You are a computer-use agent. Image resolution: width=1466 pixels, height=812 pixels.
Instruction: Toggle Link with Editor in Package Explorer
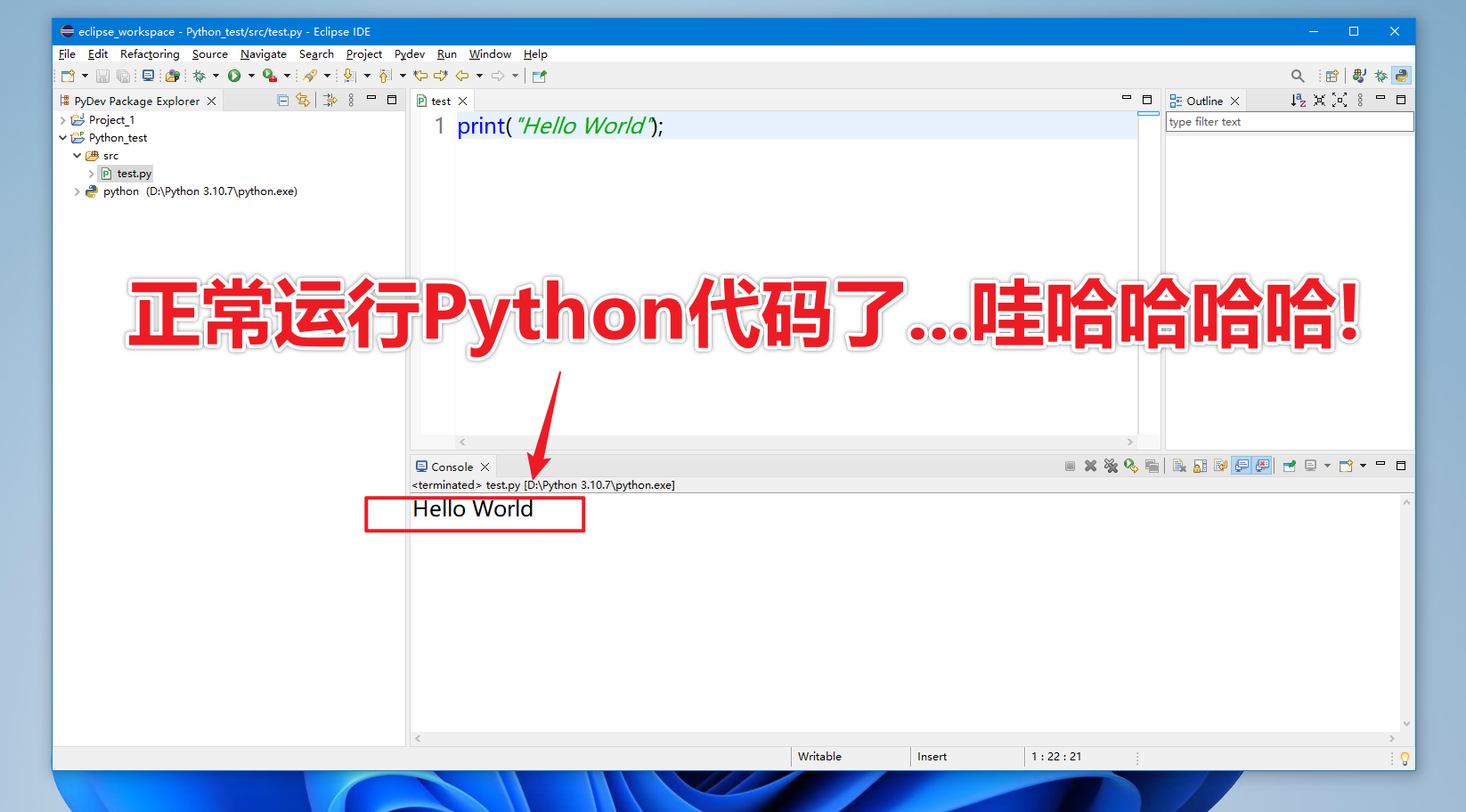(303, 101)
